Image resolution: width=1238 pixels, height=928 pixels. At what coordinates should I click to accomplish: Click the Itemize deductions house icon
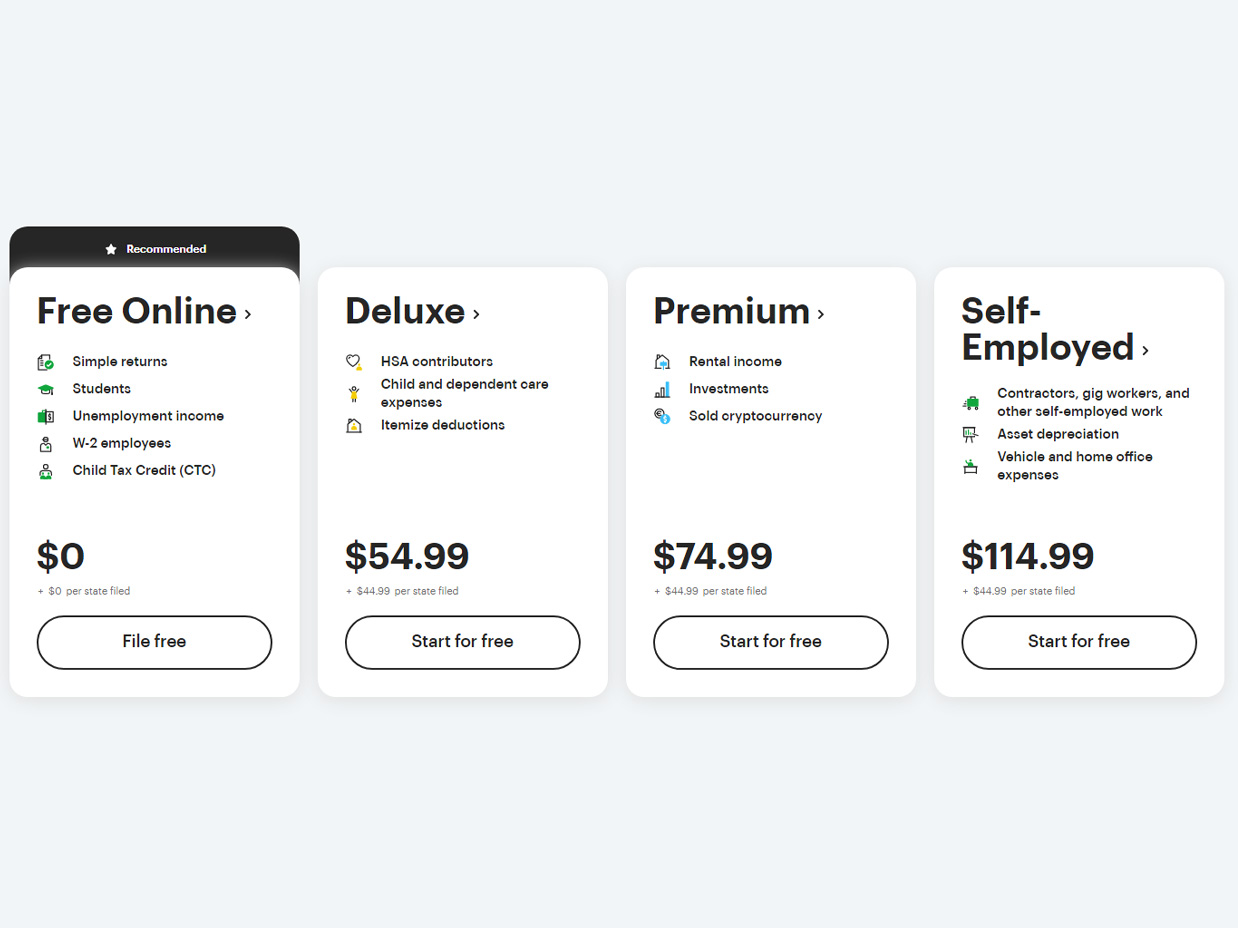click(x=353, y=426)
